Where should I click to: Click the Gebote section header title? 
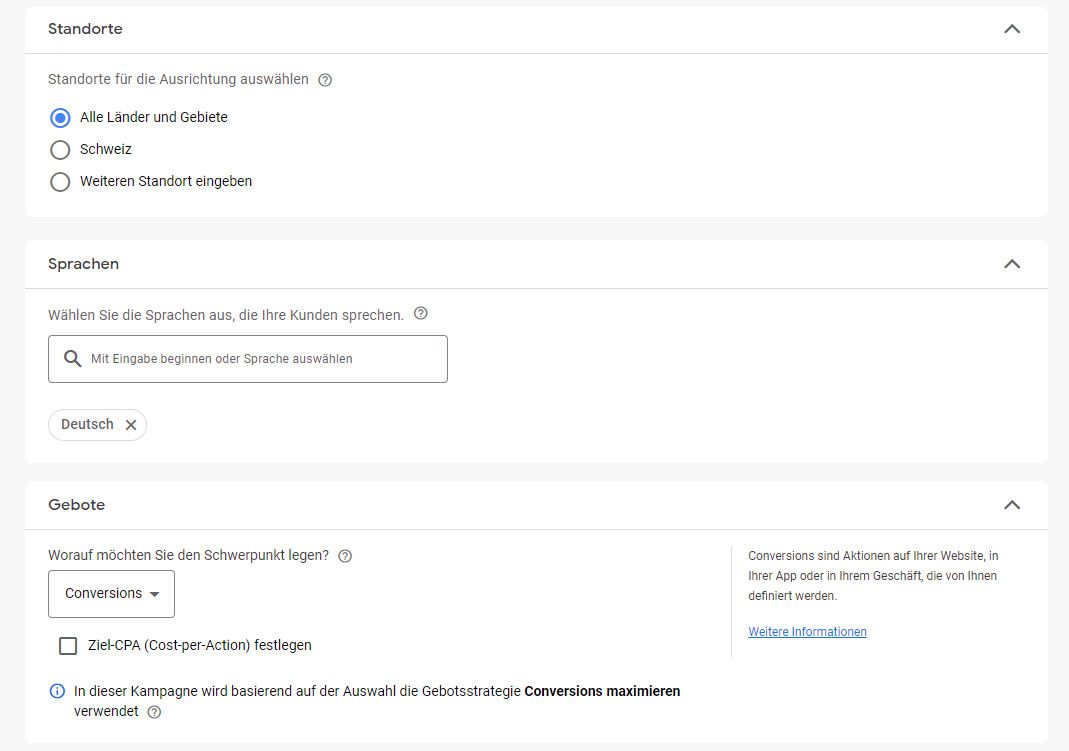click(x=76, y=505)
